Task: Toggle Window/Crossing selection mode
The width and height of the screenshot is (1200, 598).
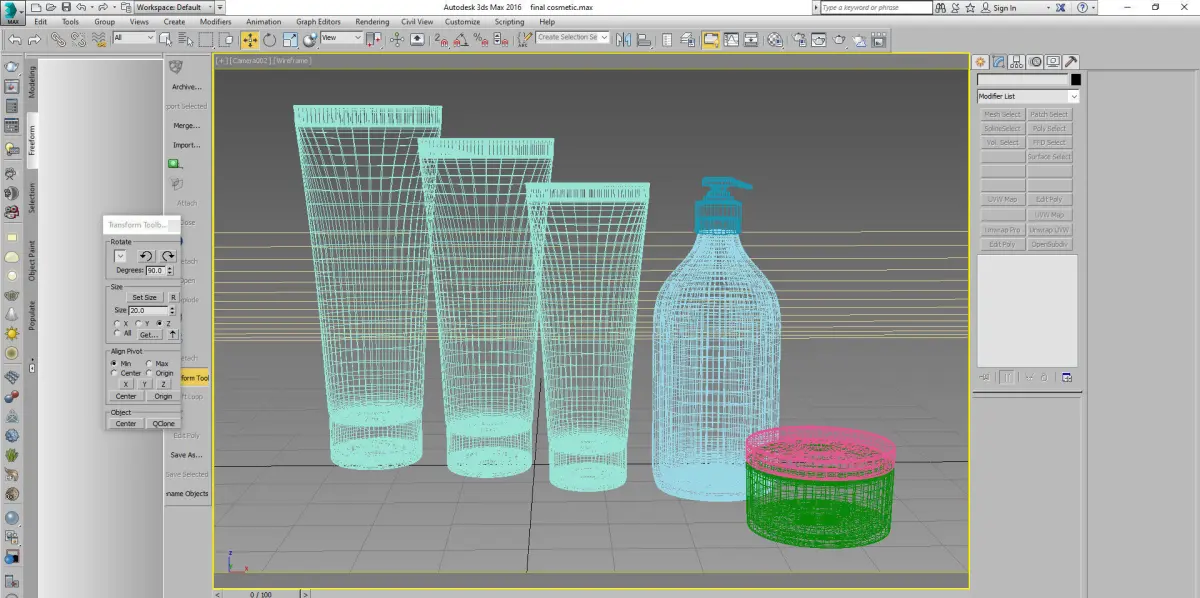Action: point(226,40)
